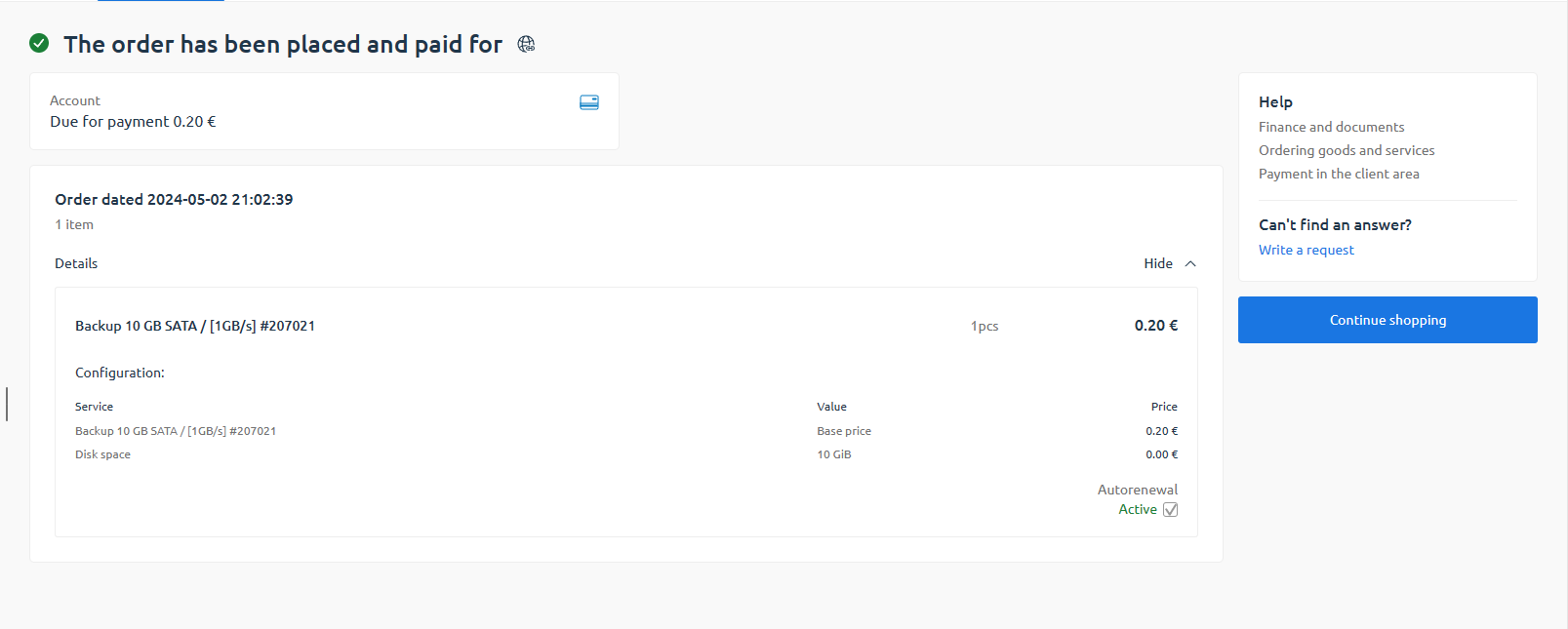Screen dimensions: 1568x629
Task: Click the Disk space configuration row
Action: point(102,455)
